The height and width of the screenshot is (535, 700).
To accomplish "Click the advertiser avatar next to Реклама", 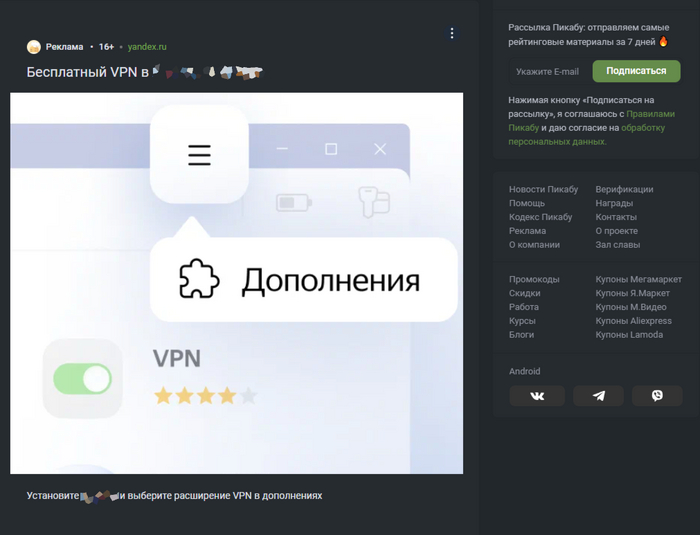I will [x=33, y=47].
